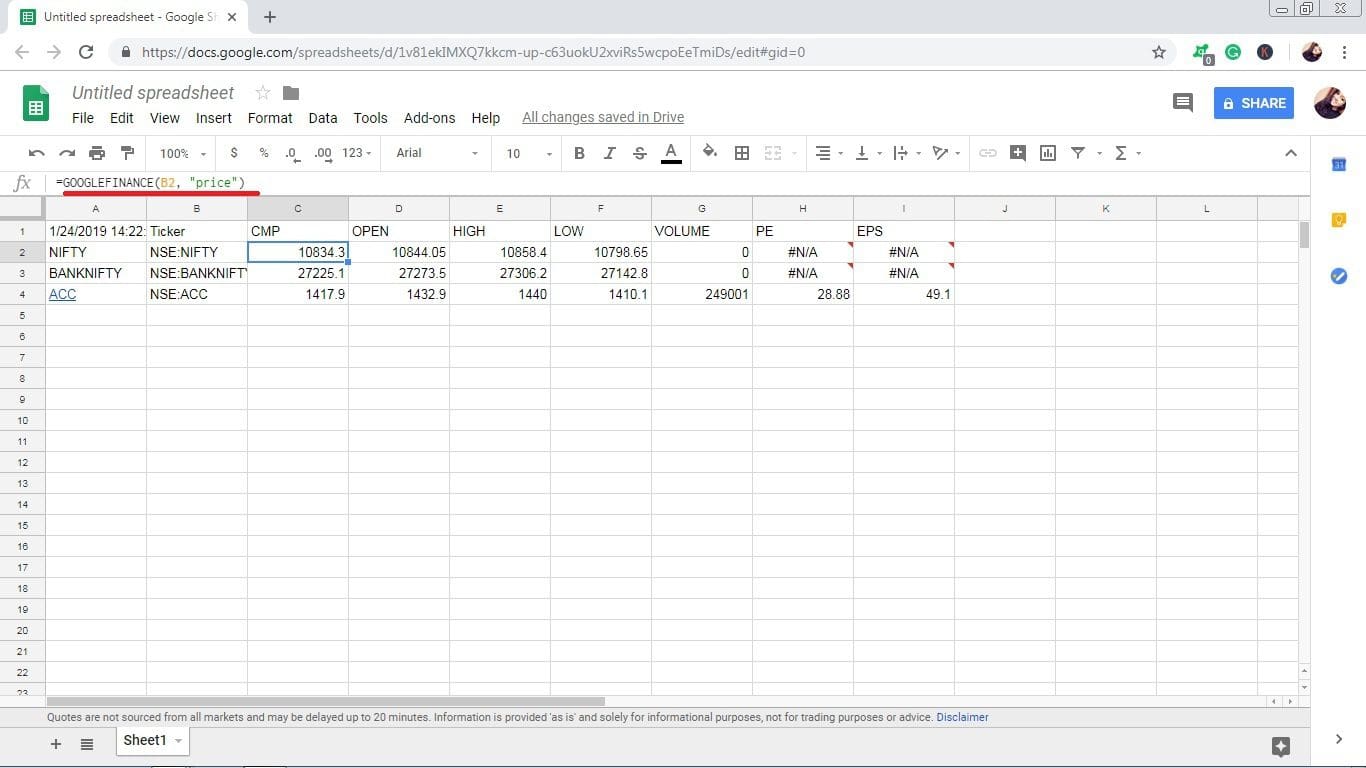
Task: Toggle bold formatting
Action: (x=579, y=153)
